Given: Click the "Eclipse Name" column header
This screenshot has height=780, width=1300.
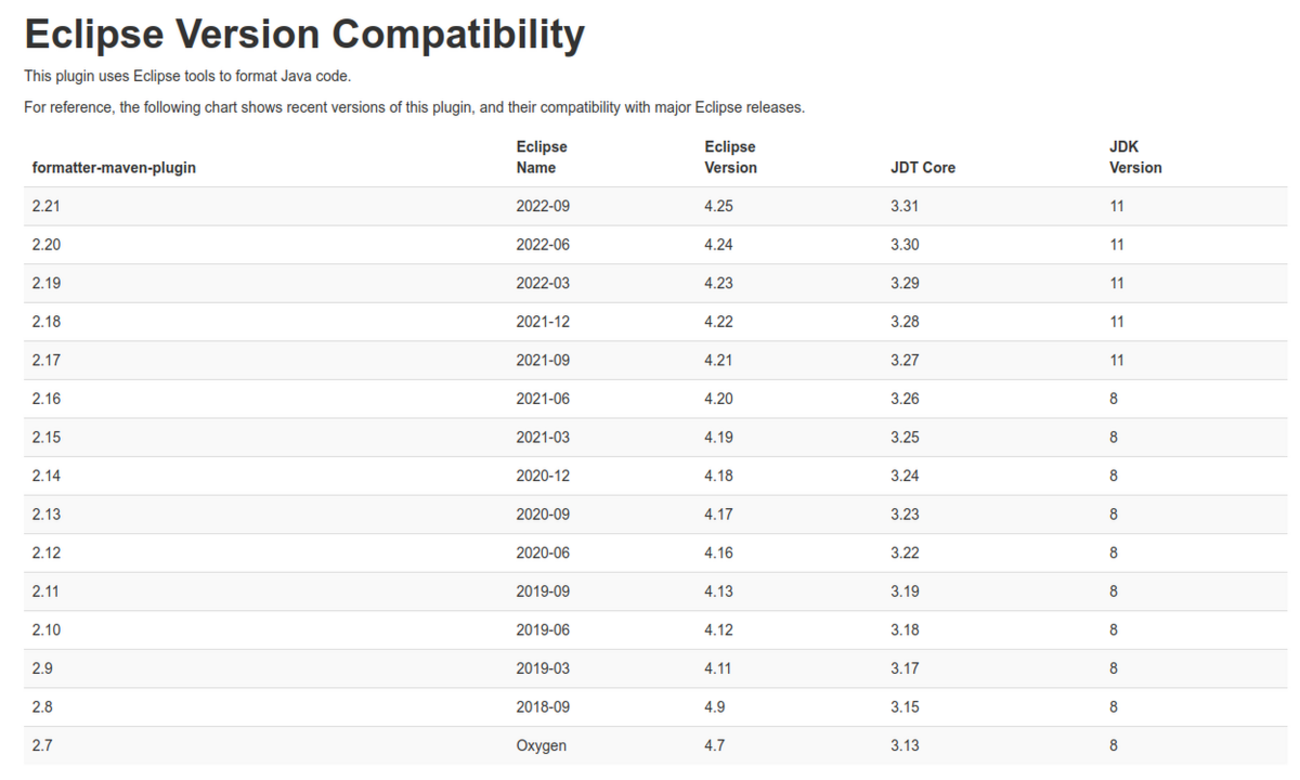Looking at the screenshot, I should pyautogui.click(x=541, y=157).
